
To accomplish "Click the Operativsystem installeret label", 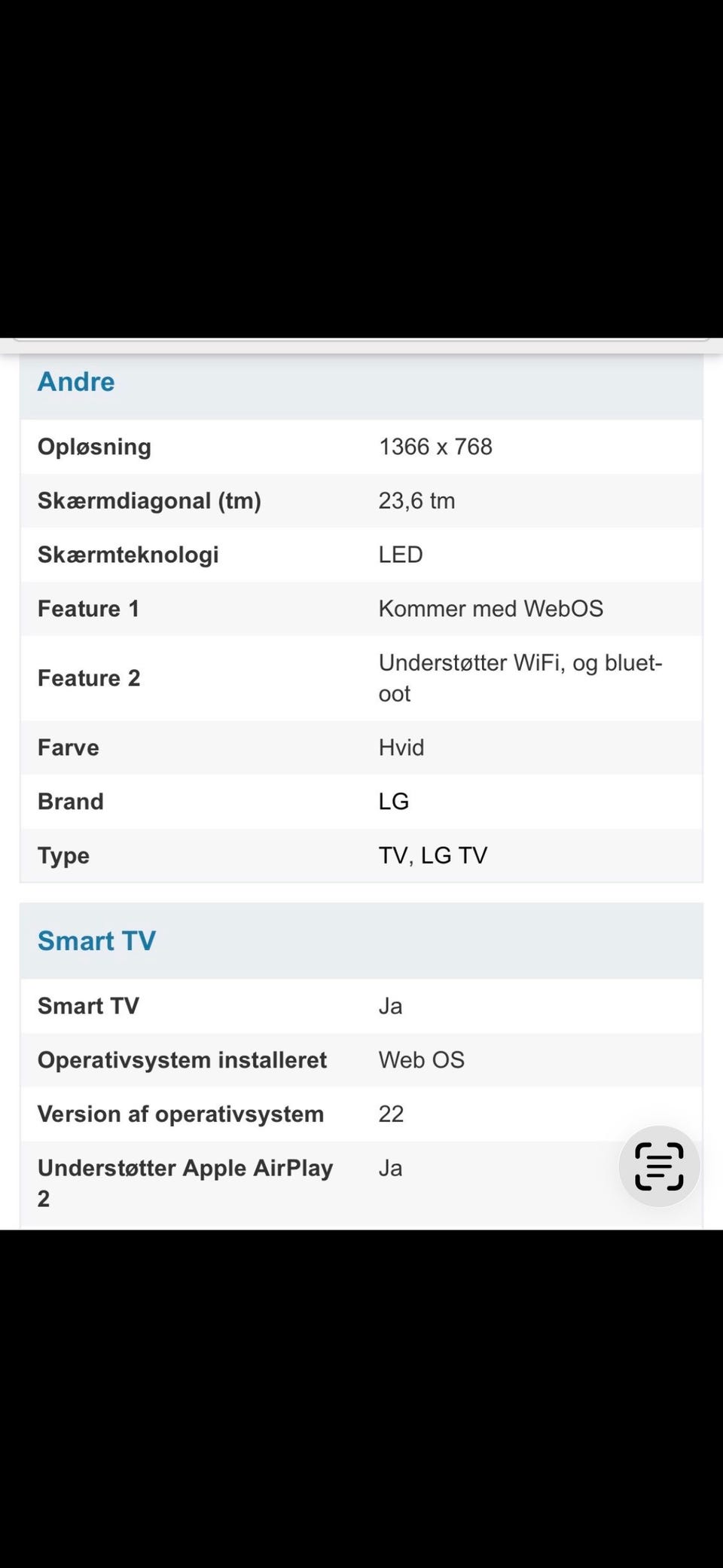I will (182, 1060).
